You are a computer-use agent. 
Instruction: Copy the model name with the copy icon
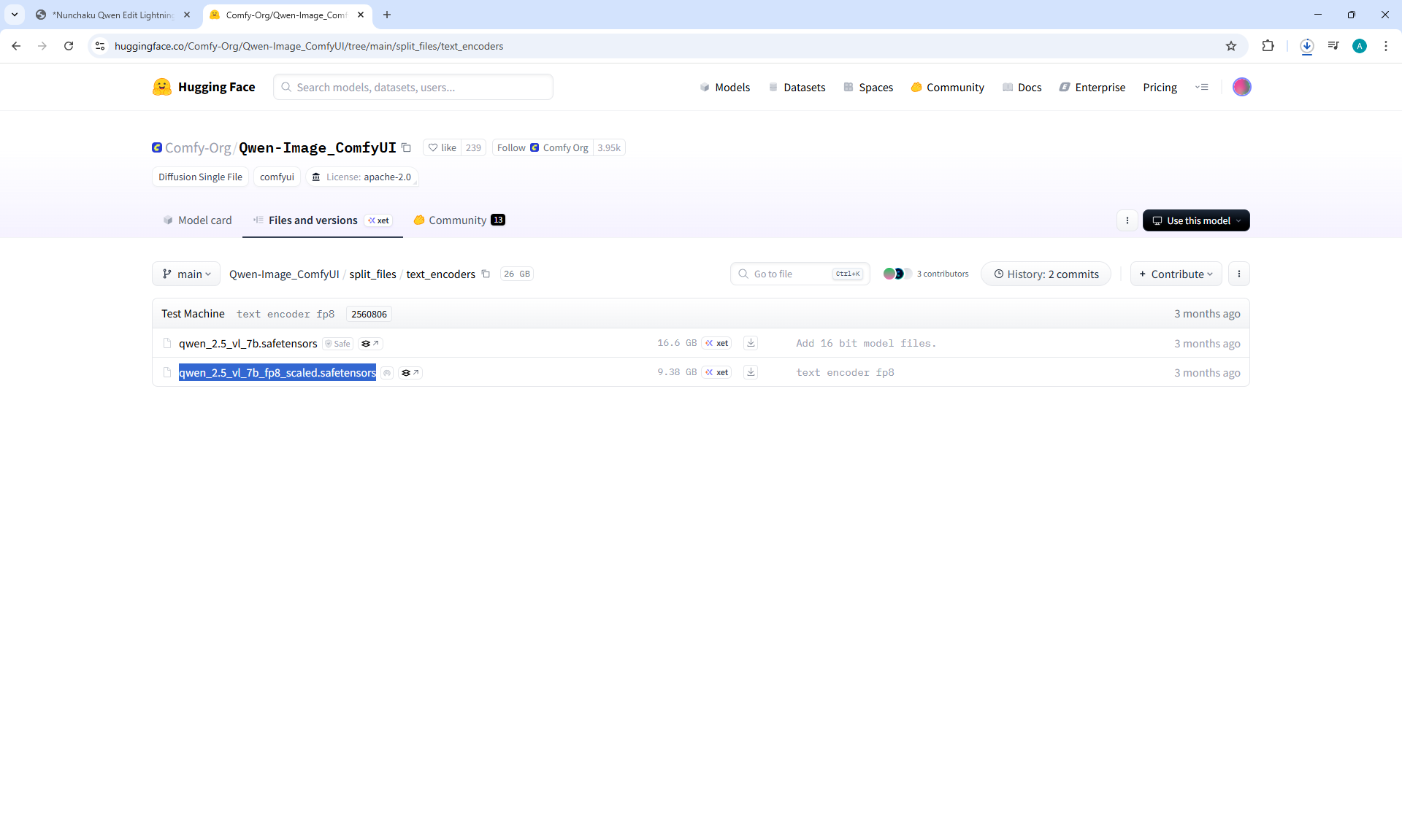(407, 147)
